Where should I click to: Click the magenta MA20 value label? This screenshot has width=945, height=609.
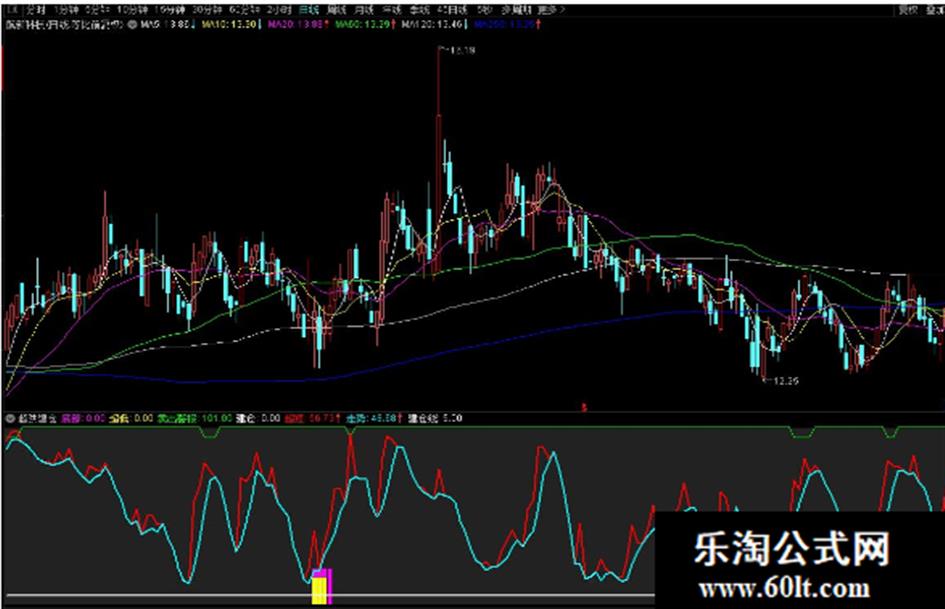[x=298, y=25]
